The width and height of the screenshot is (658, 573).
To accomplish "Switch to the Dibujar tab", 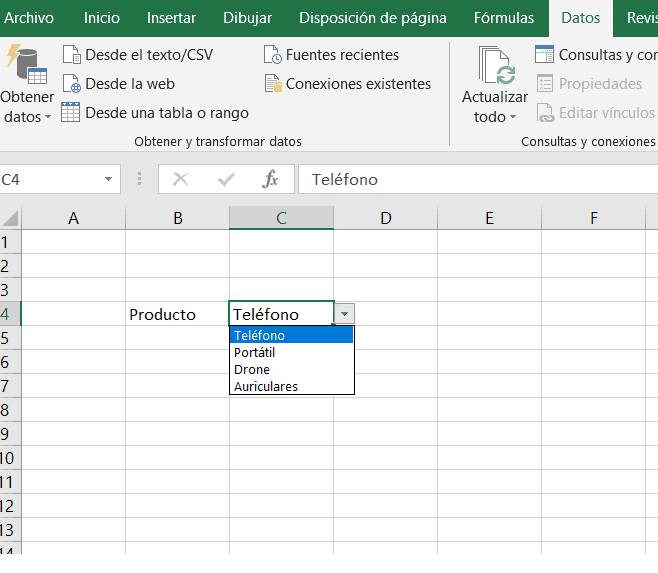I will [248, 18].
